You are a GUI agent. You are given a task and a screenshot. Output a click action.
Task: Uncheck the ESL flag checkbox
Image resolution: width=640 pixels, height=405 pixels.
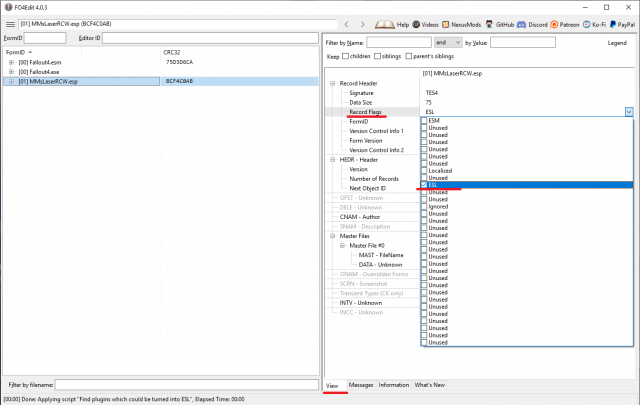point(424,185)
